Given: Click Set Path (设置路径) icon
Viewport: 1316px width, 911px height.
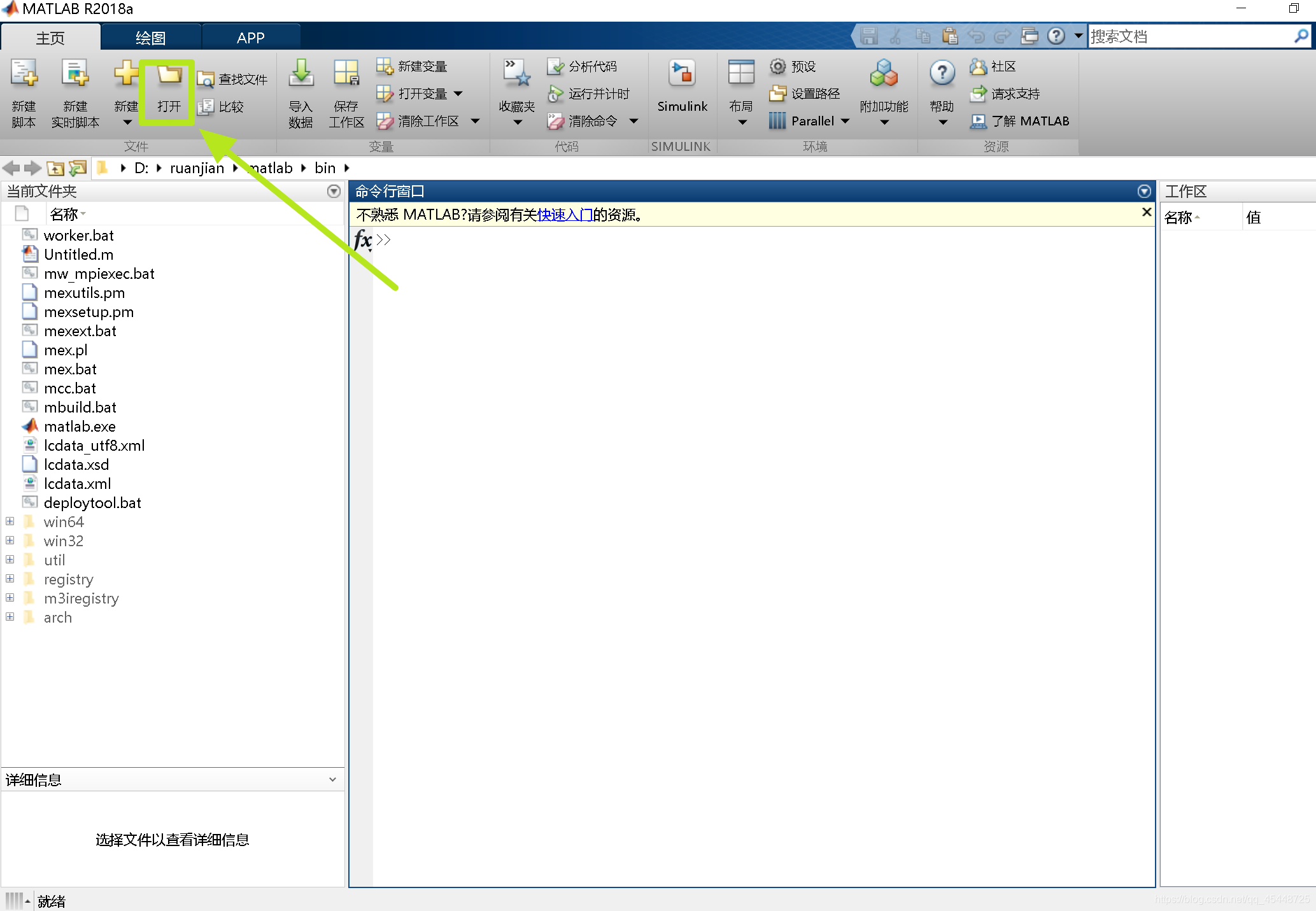Looking at the screenshot, I should (x=777, y=94).
